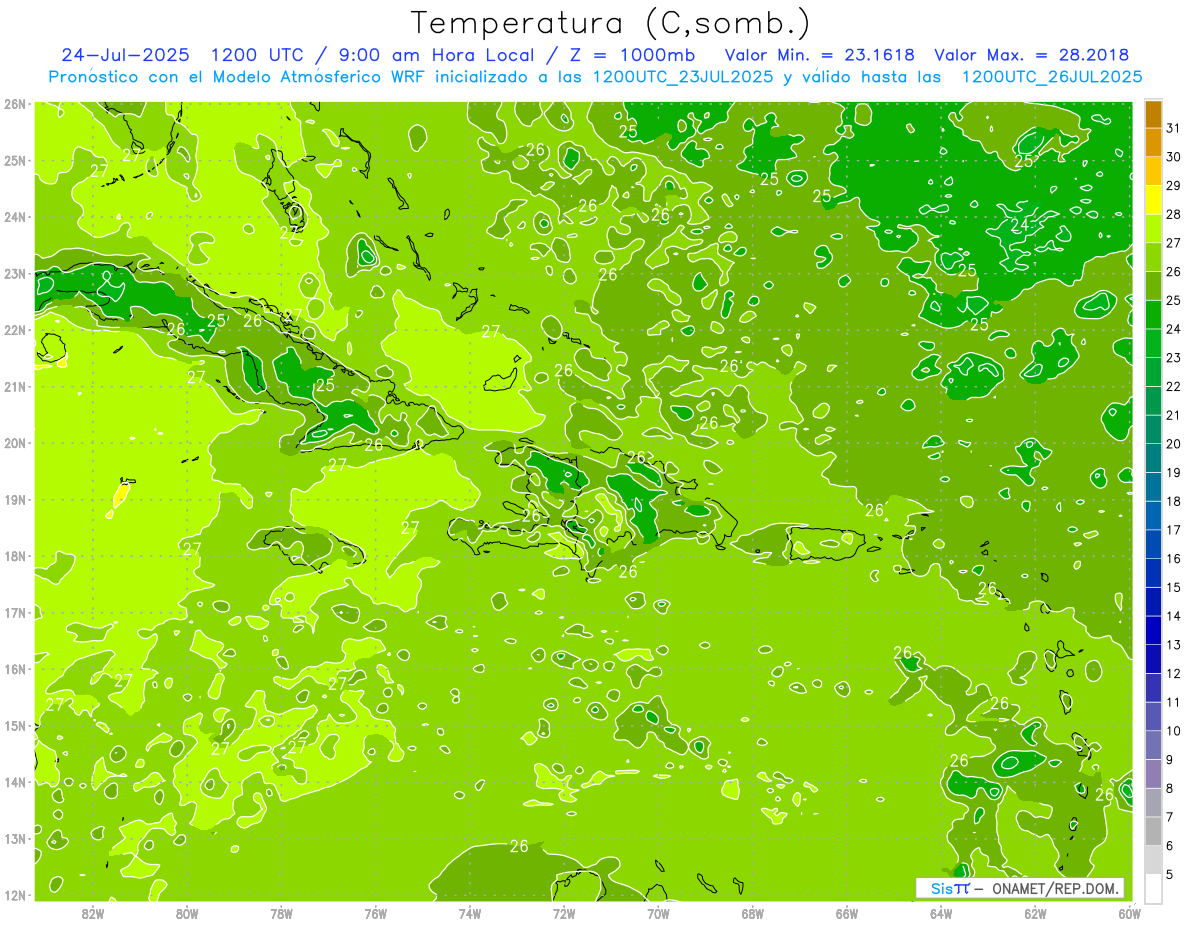Click the longitude axis label "74W"

470,913
